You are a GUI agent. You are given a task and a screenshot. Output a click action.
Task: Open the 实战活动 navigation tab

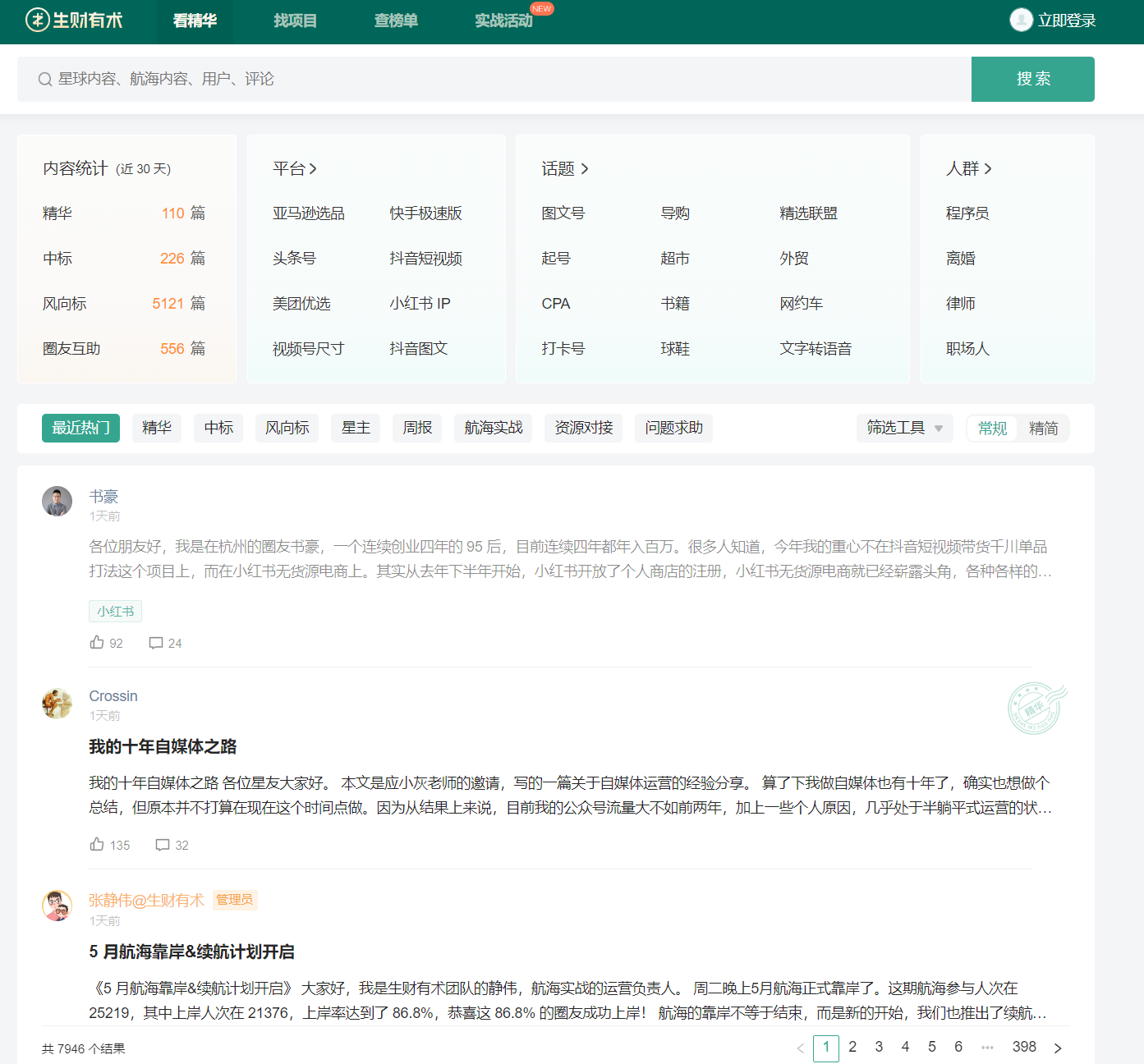coord(503,21)
